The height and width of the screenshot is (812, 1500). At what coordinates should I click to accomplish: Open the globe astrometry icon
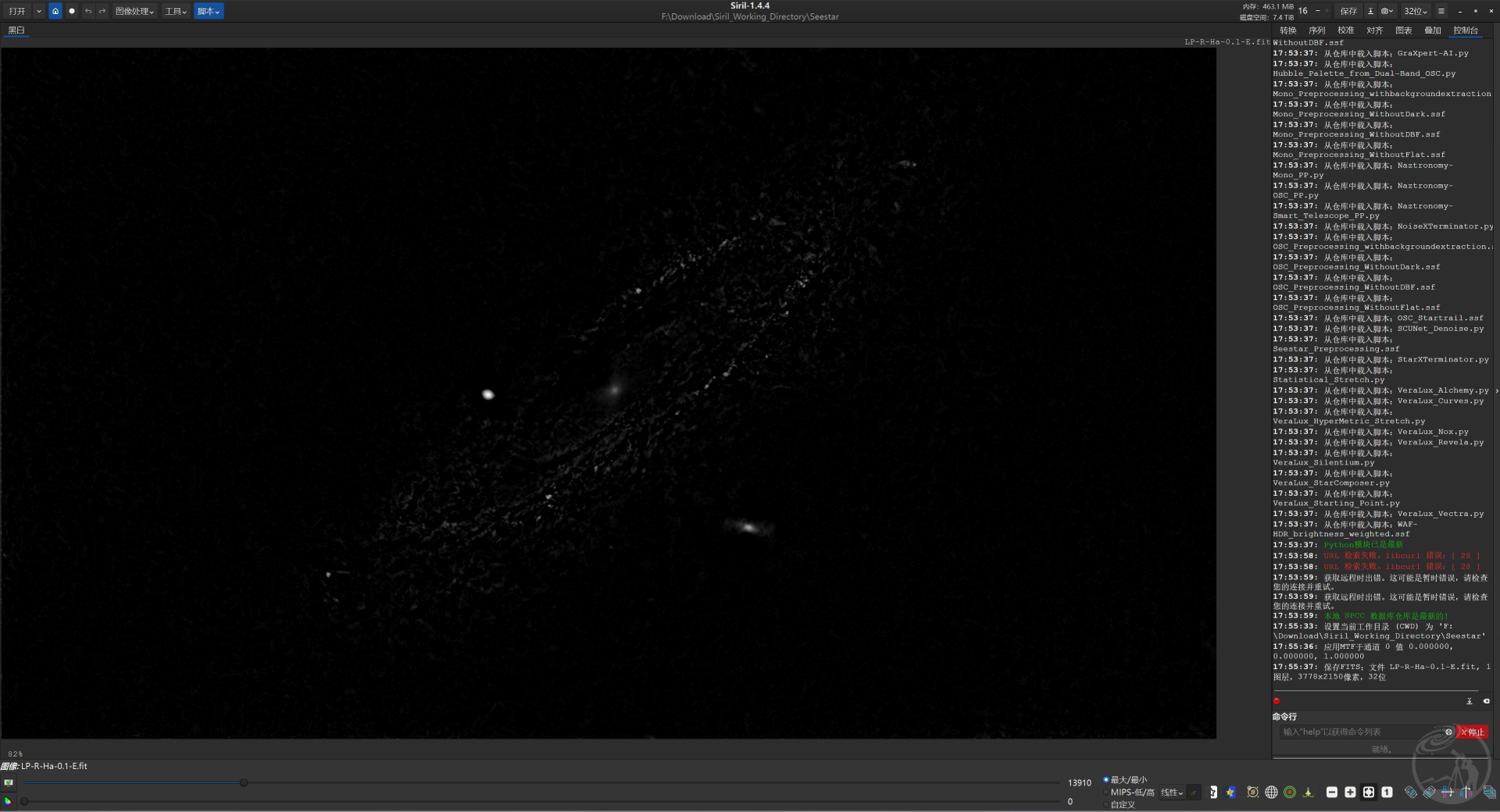[1271, 792]
